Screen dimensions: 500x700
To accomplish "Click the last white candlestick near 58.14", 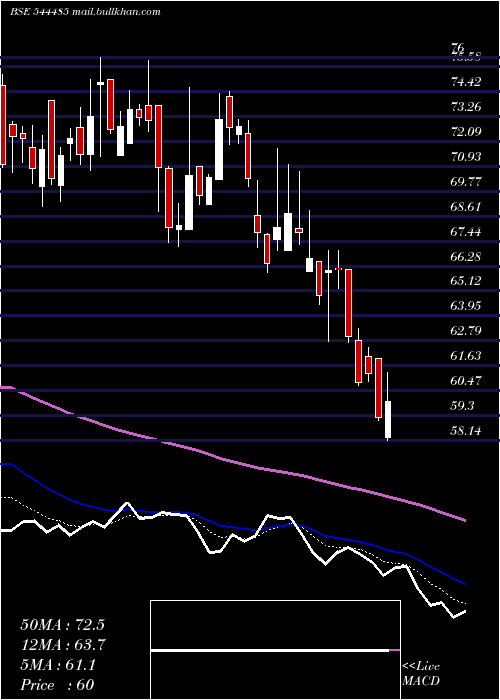I will click(x=388, y=419).
